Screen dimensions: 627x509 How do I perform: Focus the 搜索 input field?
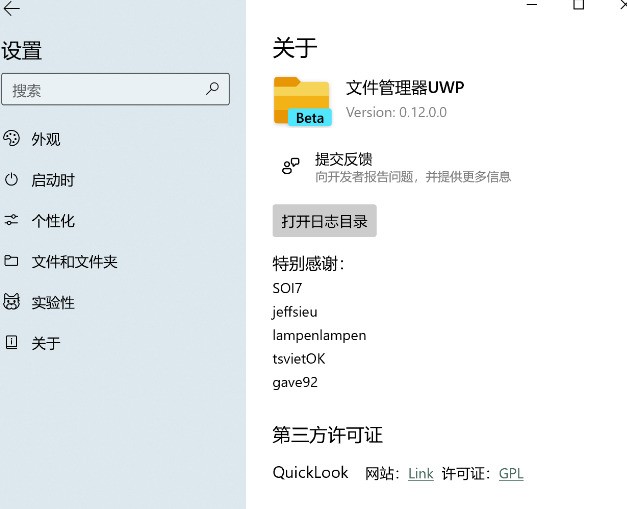(115, 89)
